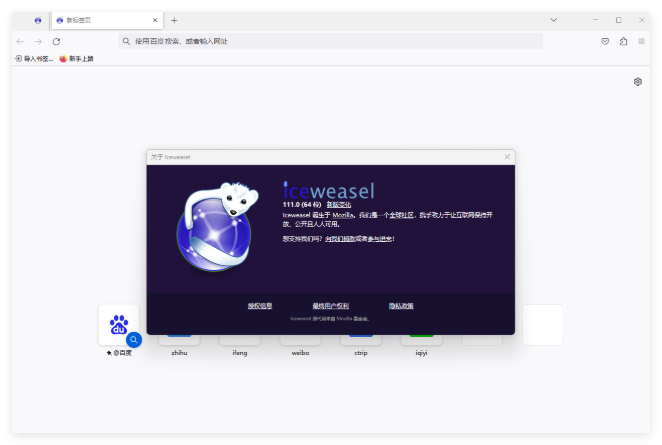Viewport: 662px width, 445px height.
Task: Minimize the browser window
Action: tap(595, 20)
